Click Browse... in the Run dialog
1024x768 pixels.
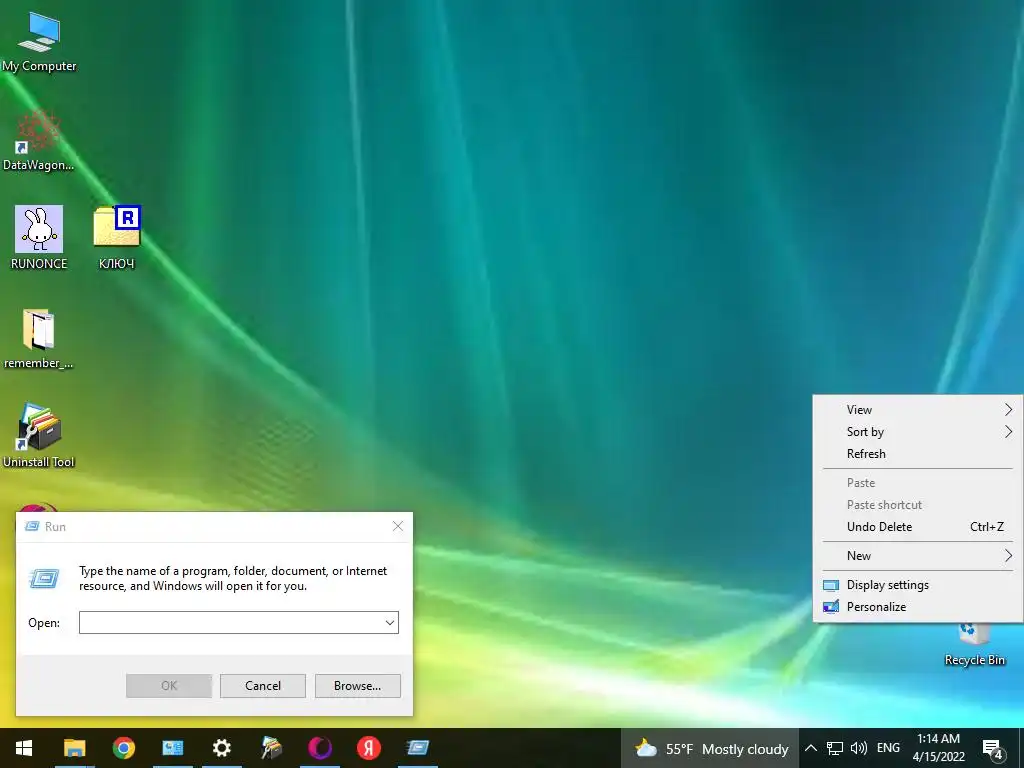click(x=357, y=686)
